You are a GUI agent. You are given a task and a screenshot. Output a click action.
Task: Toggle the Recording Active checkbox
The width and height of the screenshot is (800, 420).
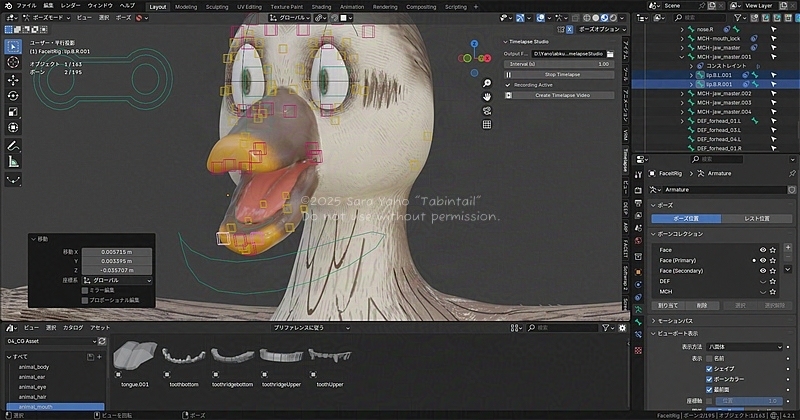point(508,85)
